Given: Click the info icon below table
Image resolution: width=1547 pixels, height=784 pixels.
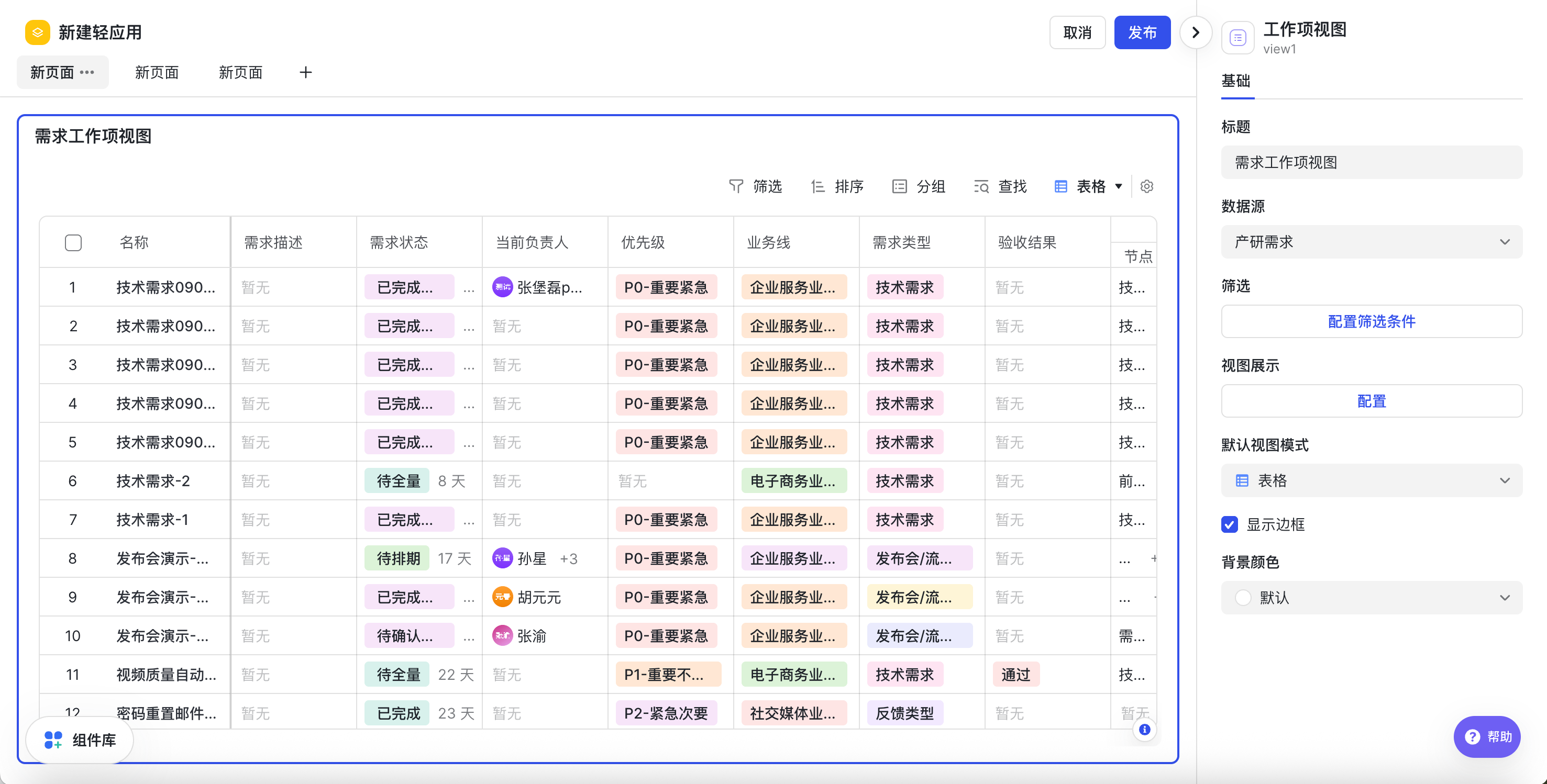Looking at the screenshot, I should click(x=1145, y=730).
